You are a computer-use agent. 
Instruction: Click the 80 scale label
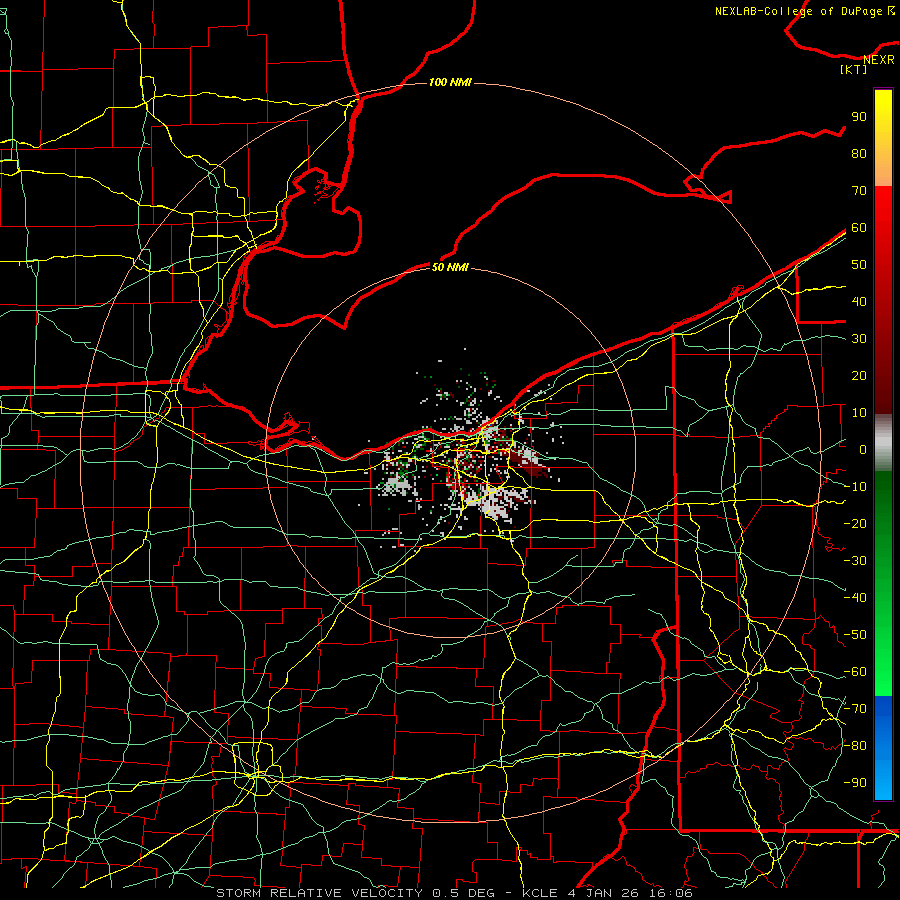pyautogui.click(x=859, y=154)
